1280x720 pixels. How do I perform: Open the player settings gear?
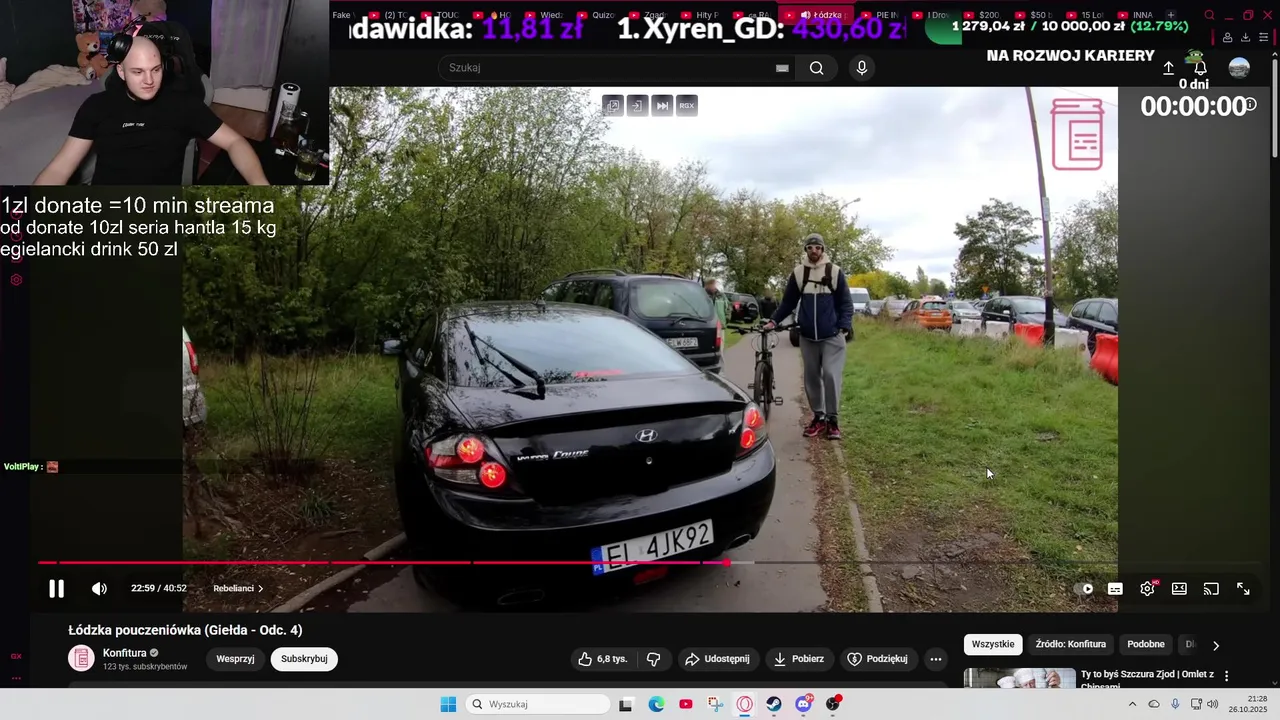[1148, 589]
